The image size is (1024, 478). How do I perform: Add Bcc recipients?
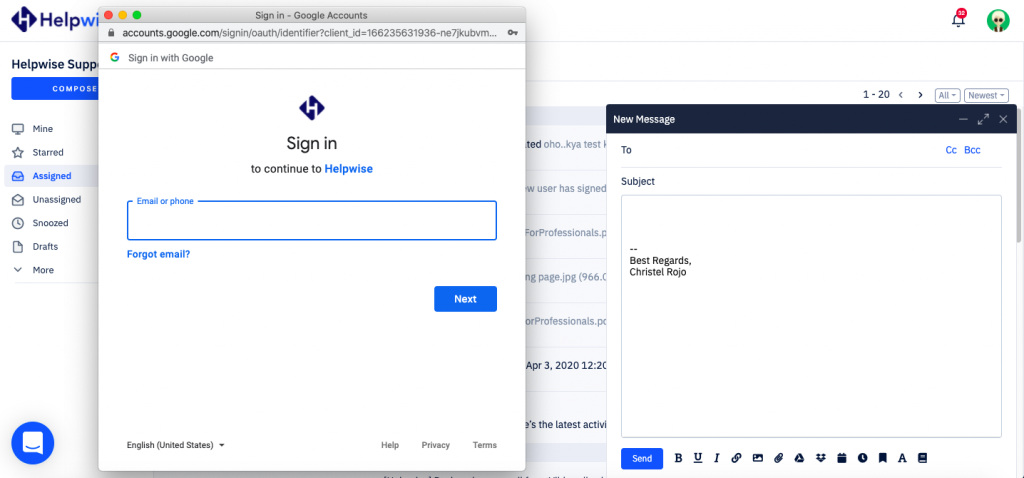coord(972,150)
